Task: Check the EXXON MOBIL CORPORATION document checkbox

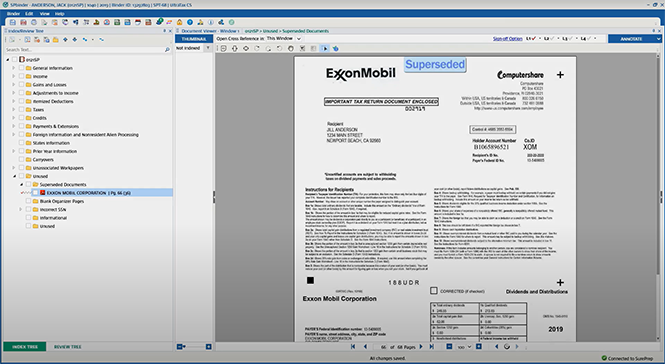Action: pos(35,193)
